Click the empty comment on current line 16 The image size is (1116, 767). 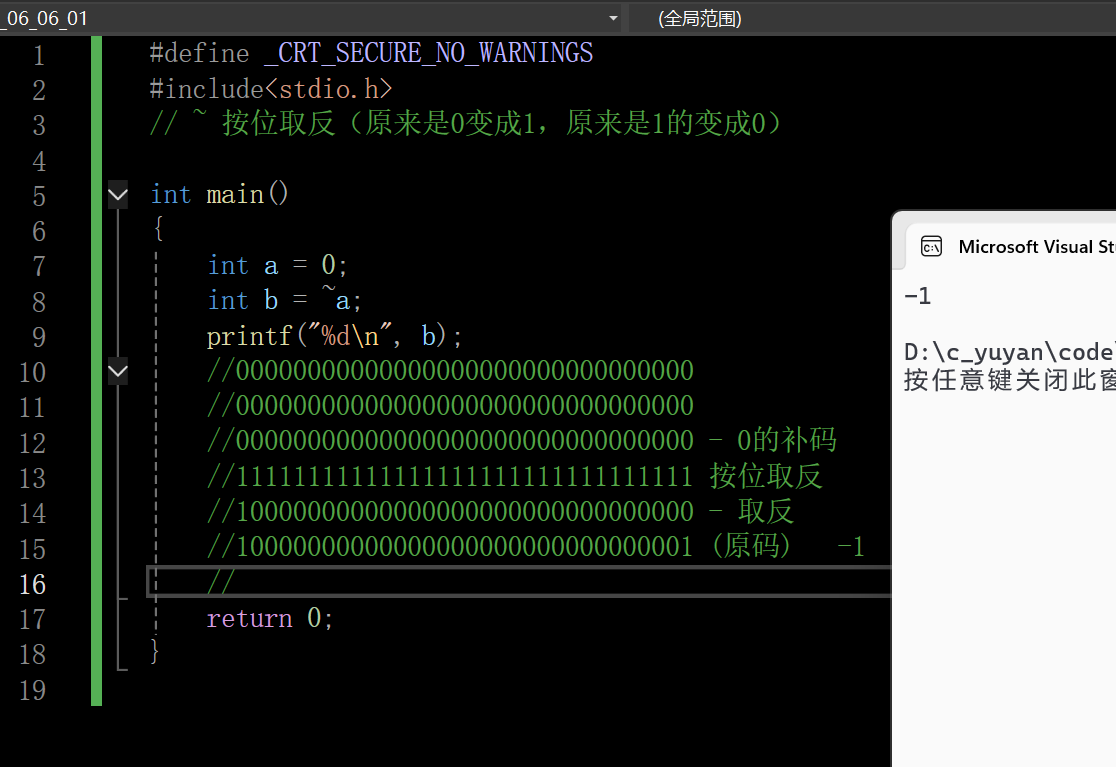[221, 582]
